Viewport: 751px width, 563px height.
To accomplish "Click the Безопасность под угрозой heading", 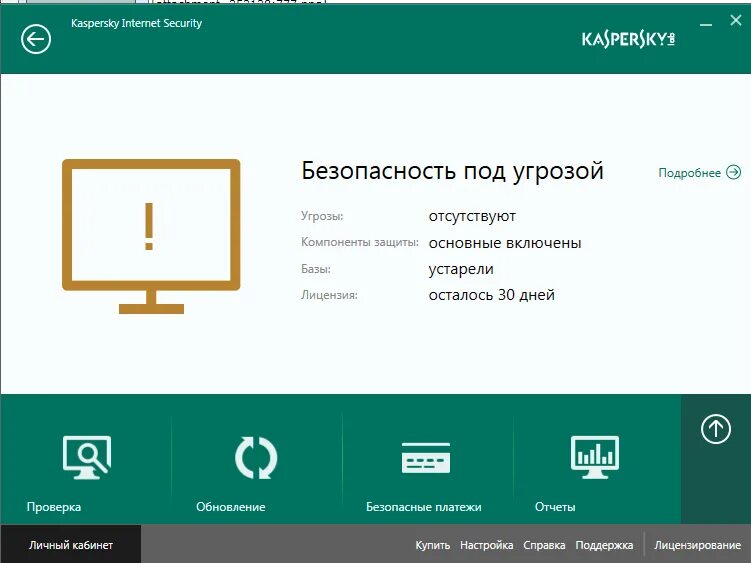I will pyautogui.click(x=453, y=171).
